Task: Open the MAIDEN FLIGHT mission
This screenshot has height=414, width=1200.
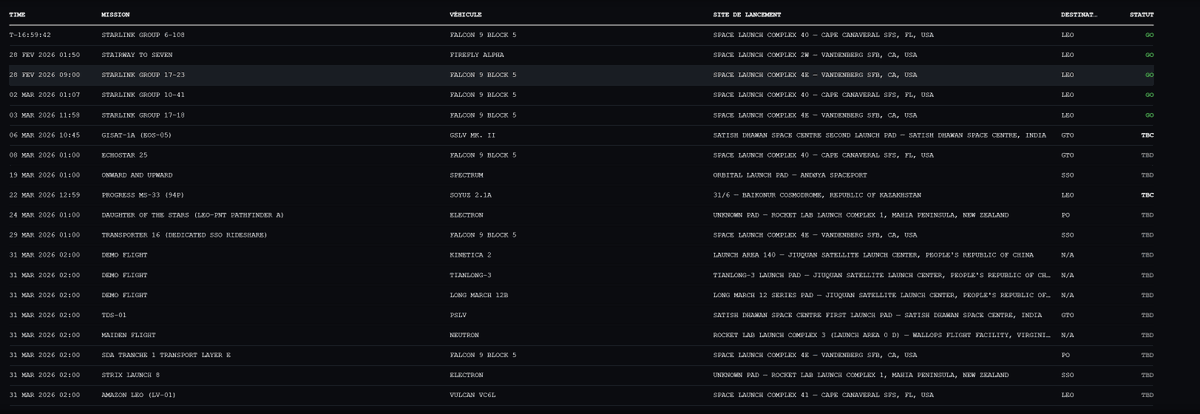Action: pyautogui.click(x=128, y=335)
